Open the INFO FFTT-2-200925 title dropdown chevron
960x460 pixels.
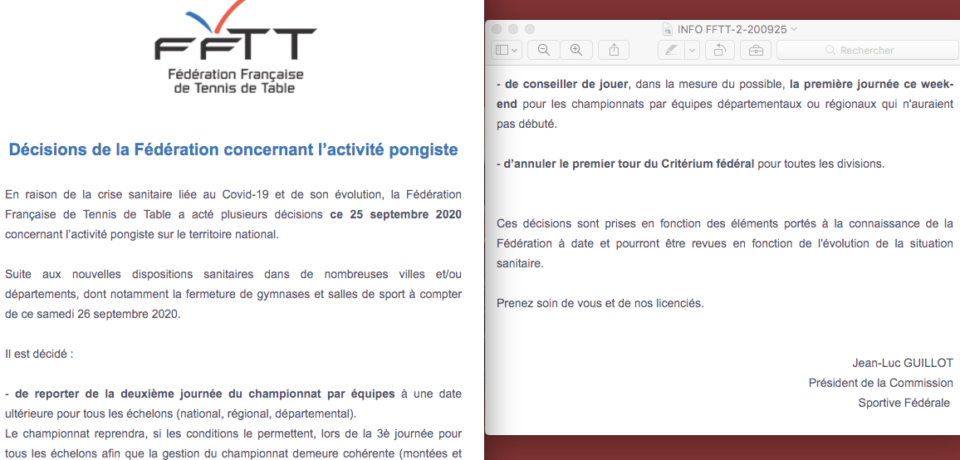tap(794, 29)
